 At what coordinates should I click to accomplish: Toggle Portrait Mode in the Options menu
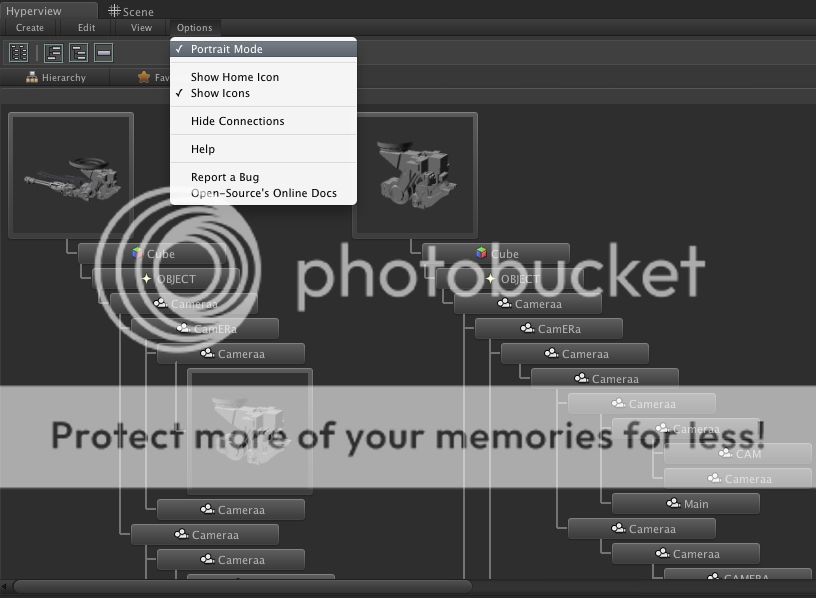(x=263, y=49)
